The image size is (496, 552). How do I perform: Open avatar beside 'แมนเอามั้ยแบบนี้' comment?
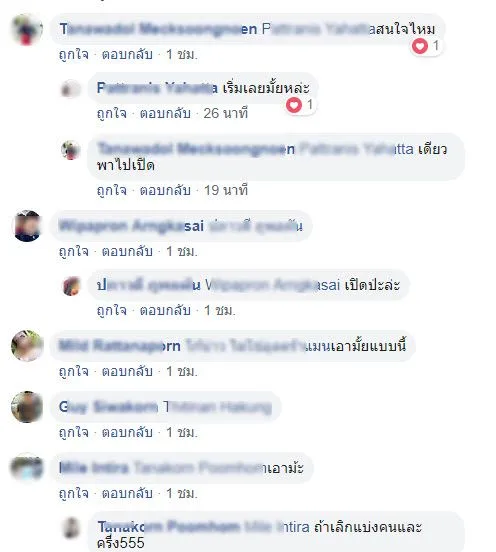27,346
